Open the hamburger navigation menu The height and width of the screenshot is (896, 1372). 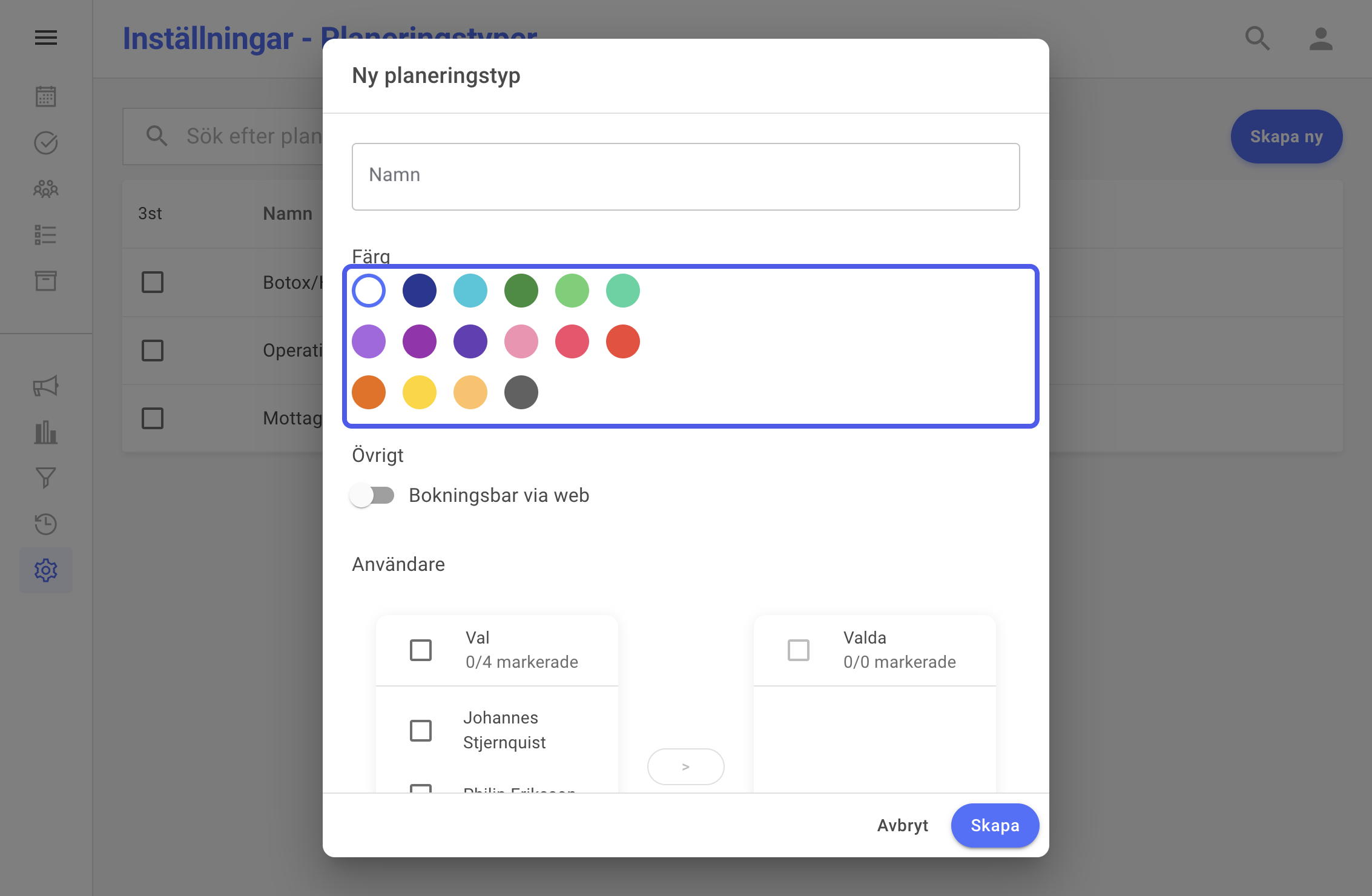(x=46, y=38)
